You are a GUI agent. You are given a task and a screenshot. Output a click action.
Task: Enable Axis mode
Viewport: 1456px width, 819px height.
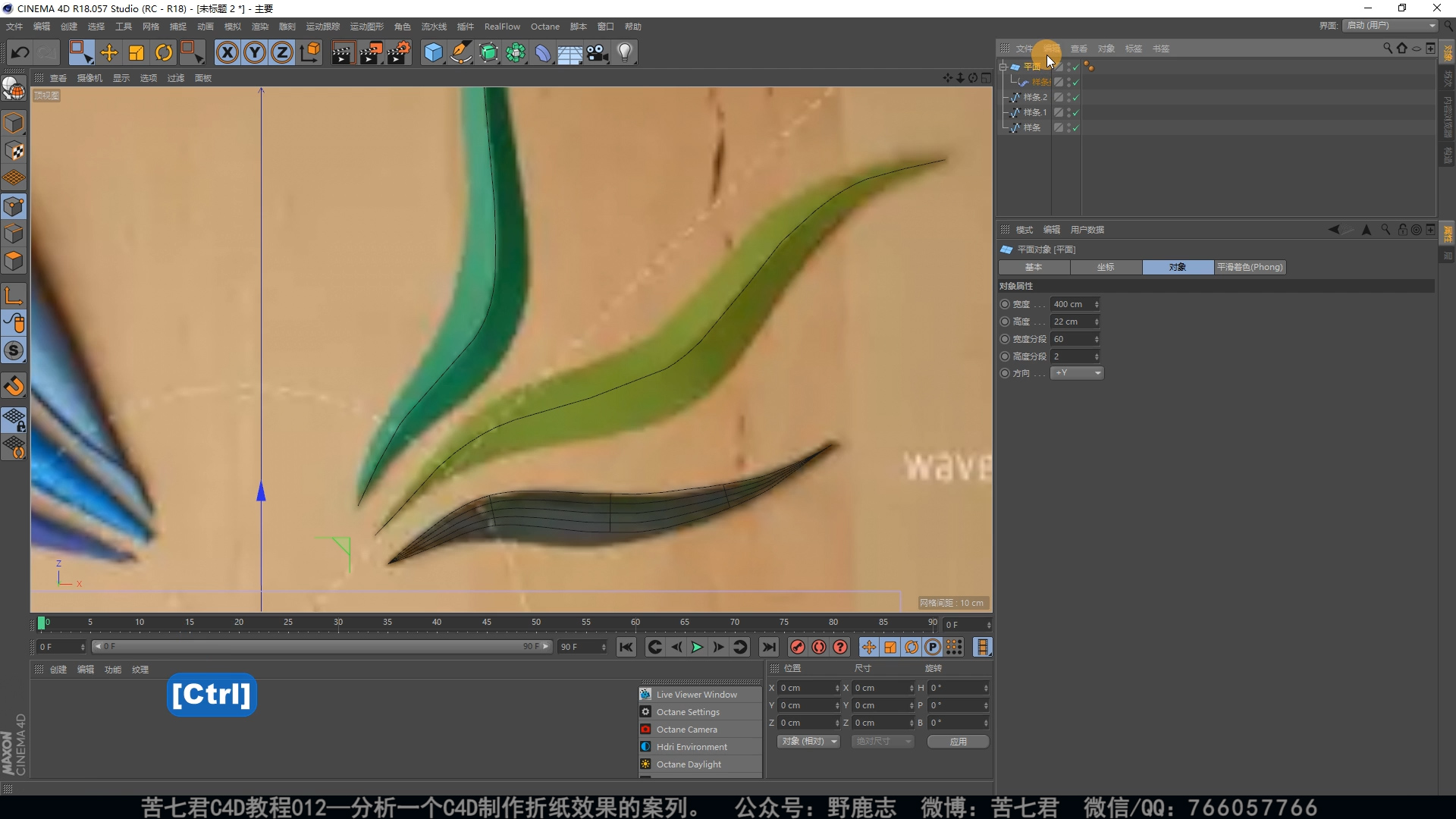pos(14,296)
